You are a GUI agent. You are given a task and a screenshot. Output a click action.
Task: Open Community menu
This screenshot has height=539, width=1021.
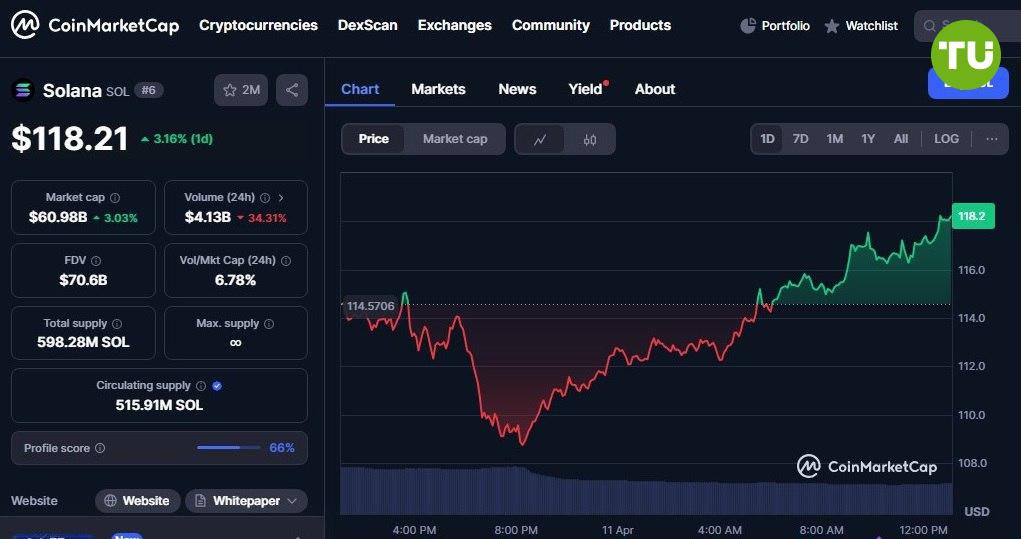tap(551, 25)
